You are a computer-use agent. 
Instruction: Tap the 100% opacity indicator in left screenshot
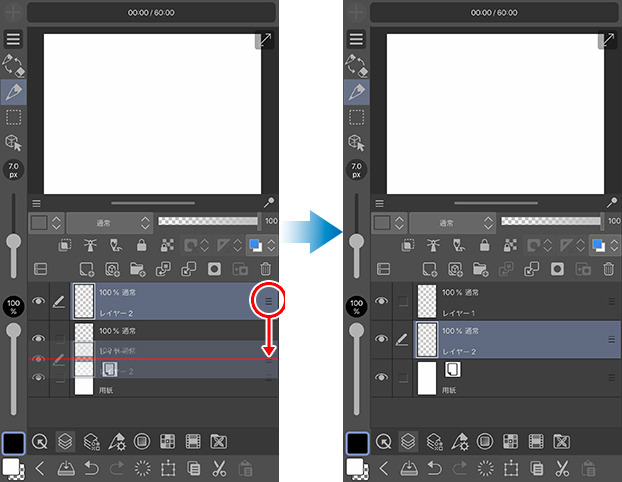(13, 306)
